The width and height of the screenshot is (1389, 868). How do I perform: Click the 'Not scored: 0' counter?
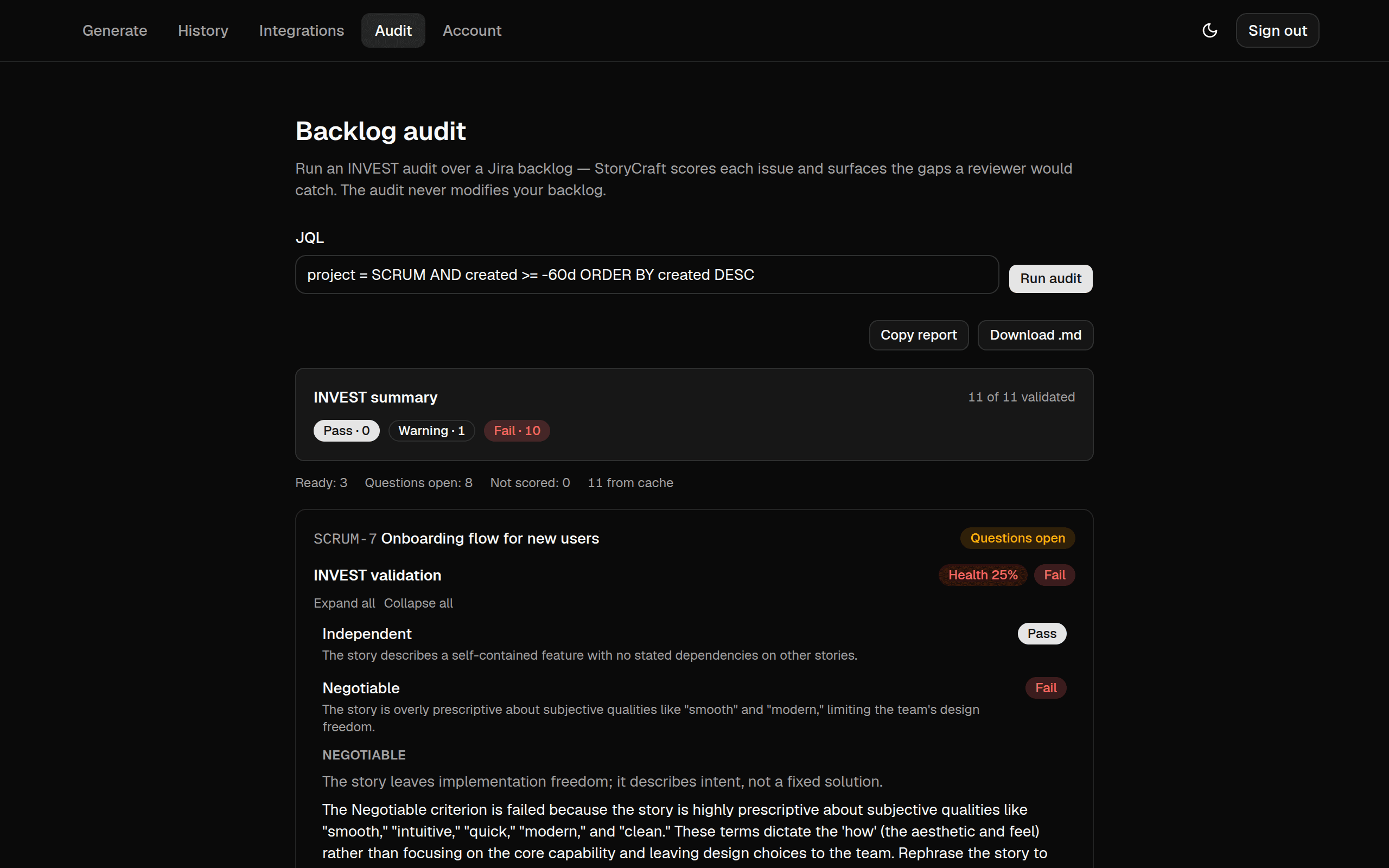coord(530,483)
